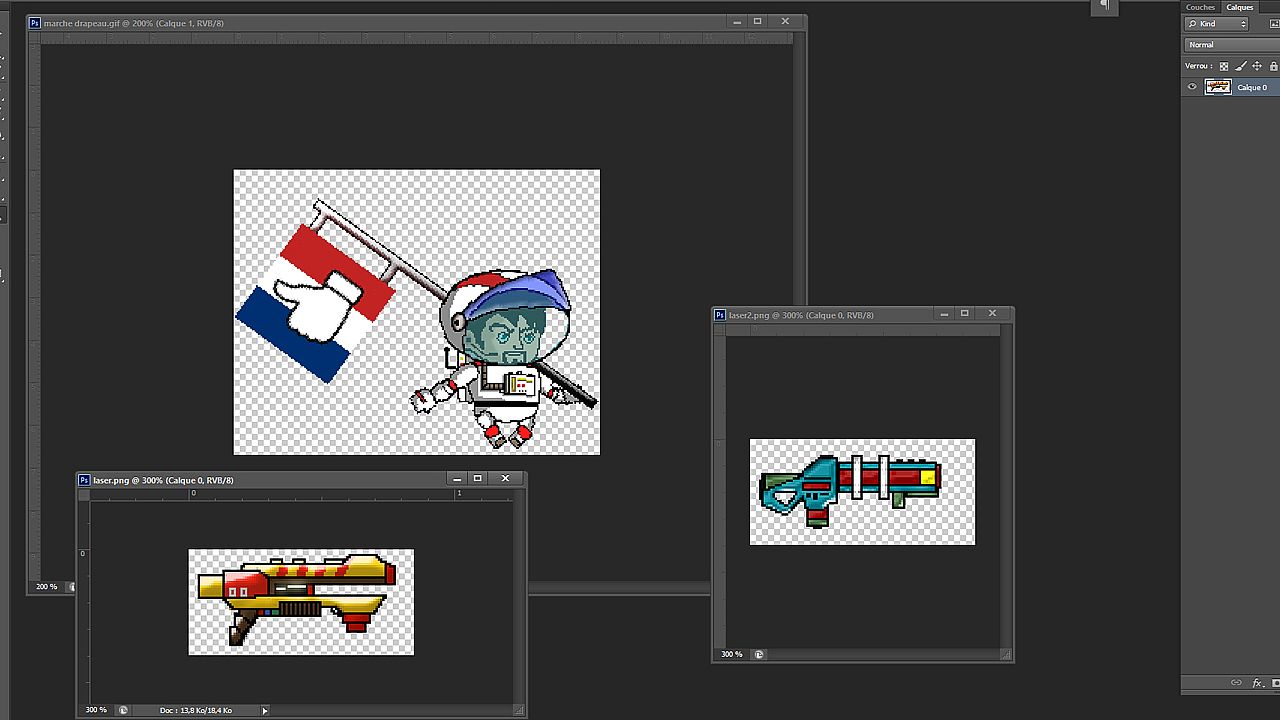The image size is (1280, 720).
Task: Toggle lock image pixels brush icon
Action: coord(1241,66)
